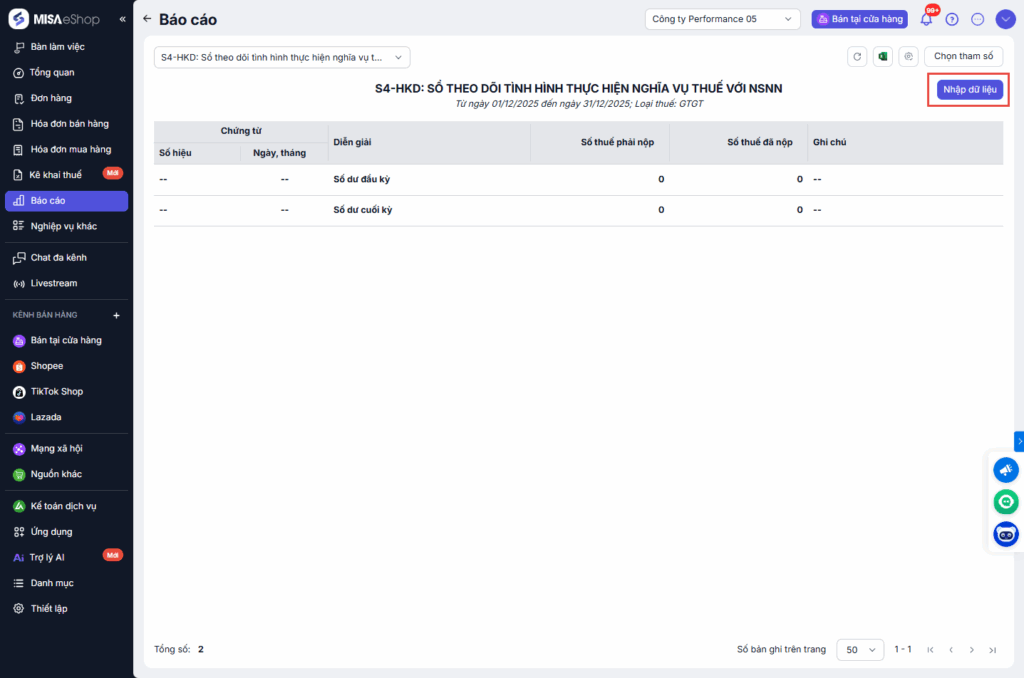This screenshot has width=1024, height=678.
Task: Open the user avatar menu
Action: [x=1005, y=20]
